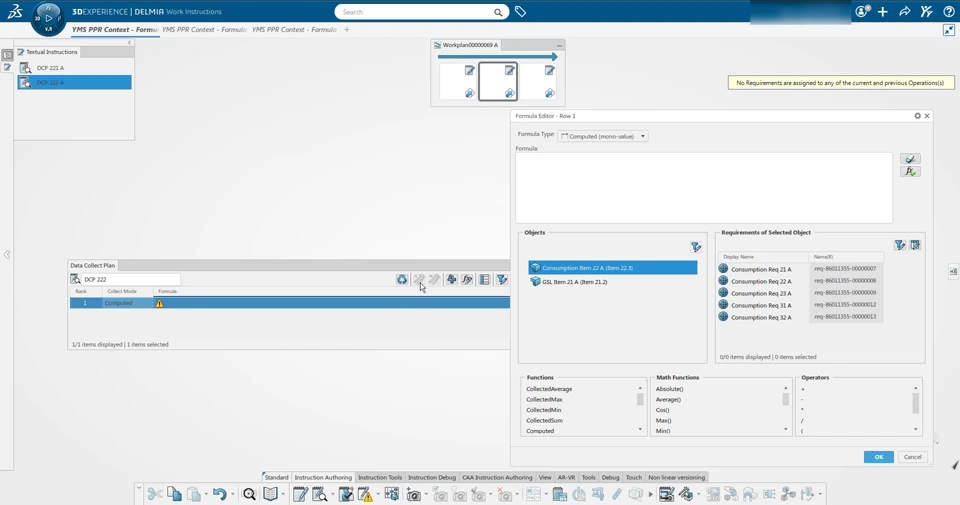The image size is (960, 505).
Task: Switch to the Instruction Authoring tab
Action: pyautogui.click(x=323, y=477)
